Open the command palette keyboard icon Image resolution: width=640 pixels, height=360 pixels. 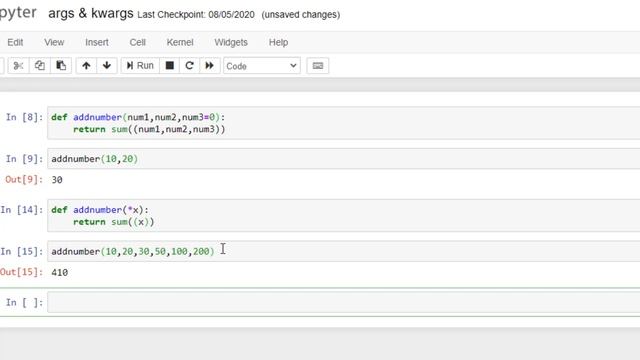(318, 66)
